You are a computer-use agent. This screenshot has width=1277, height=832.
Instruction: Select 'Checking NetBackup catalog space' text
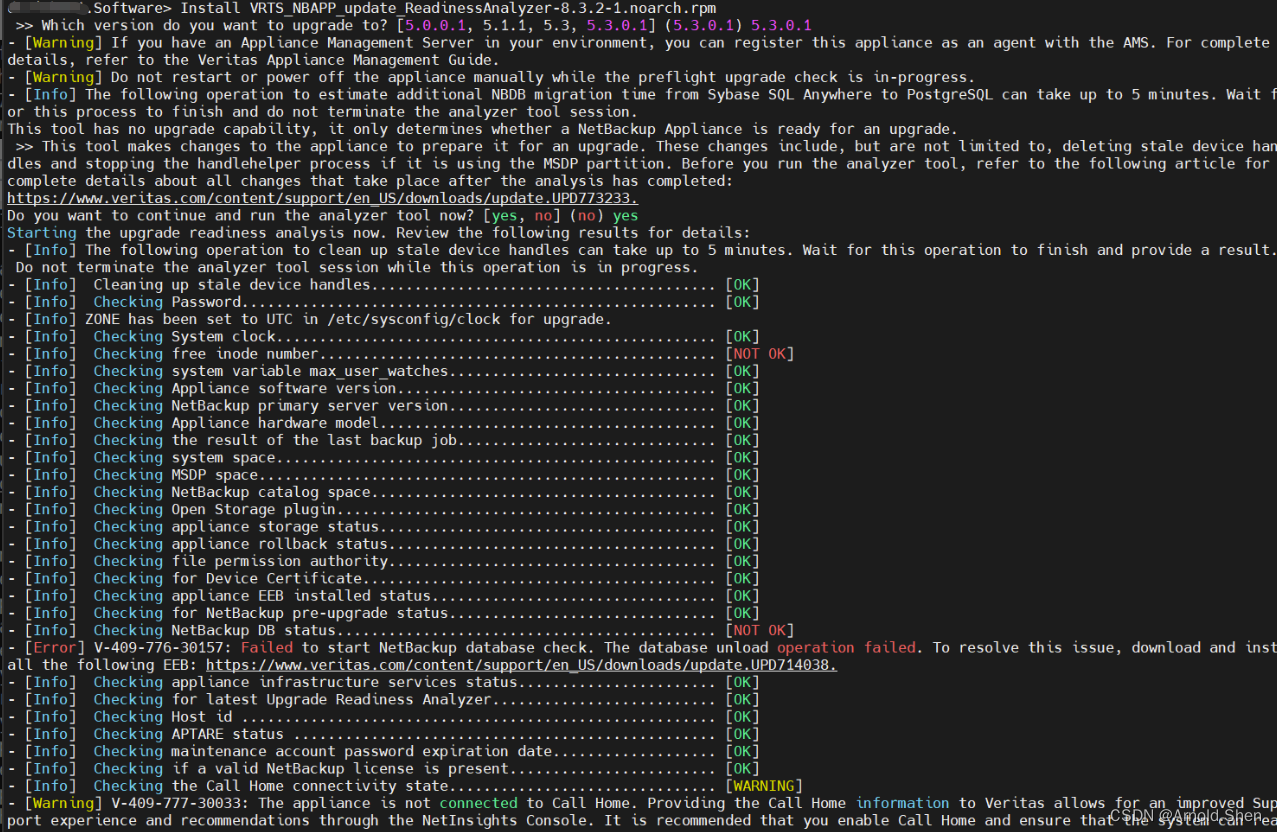click(232, 492)
